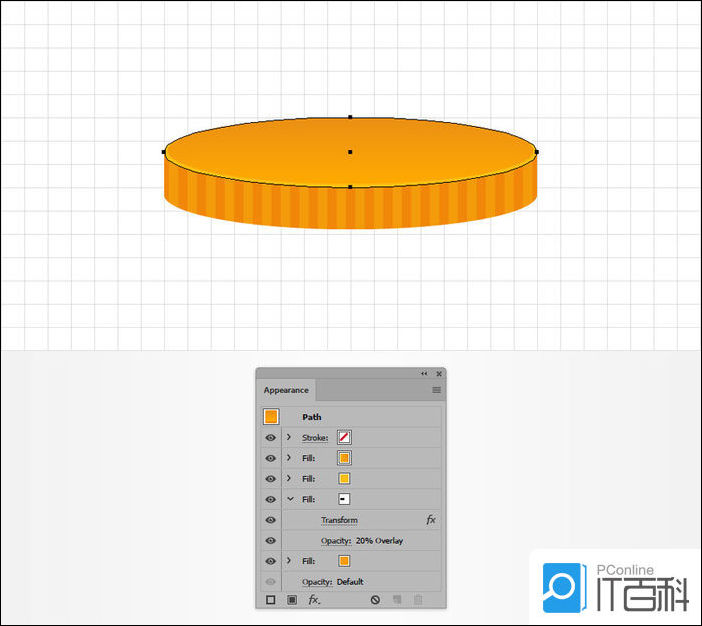
Task: Close the Appearance panel
Action: tap(439, 373)
